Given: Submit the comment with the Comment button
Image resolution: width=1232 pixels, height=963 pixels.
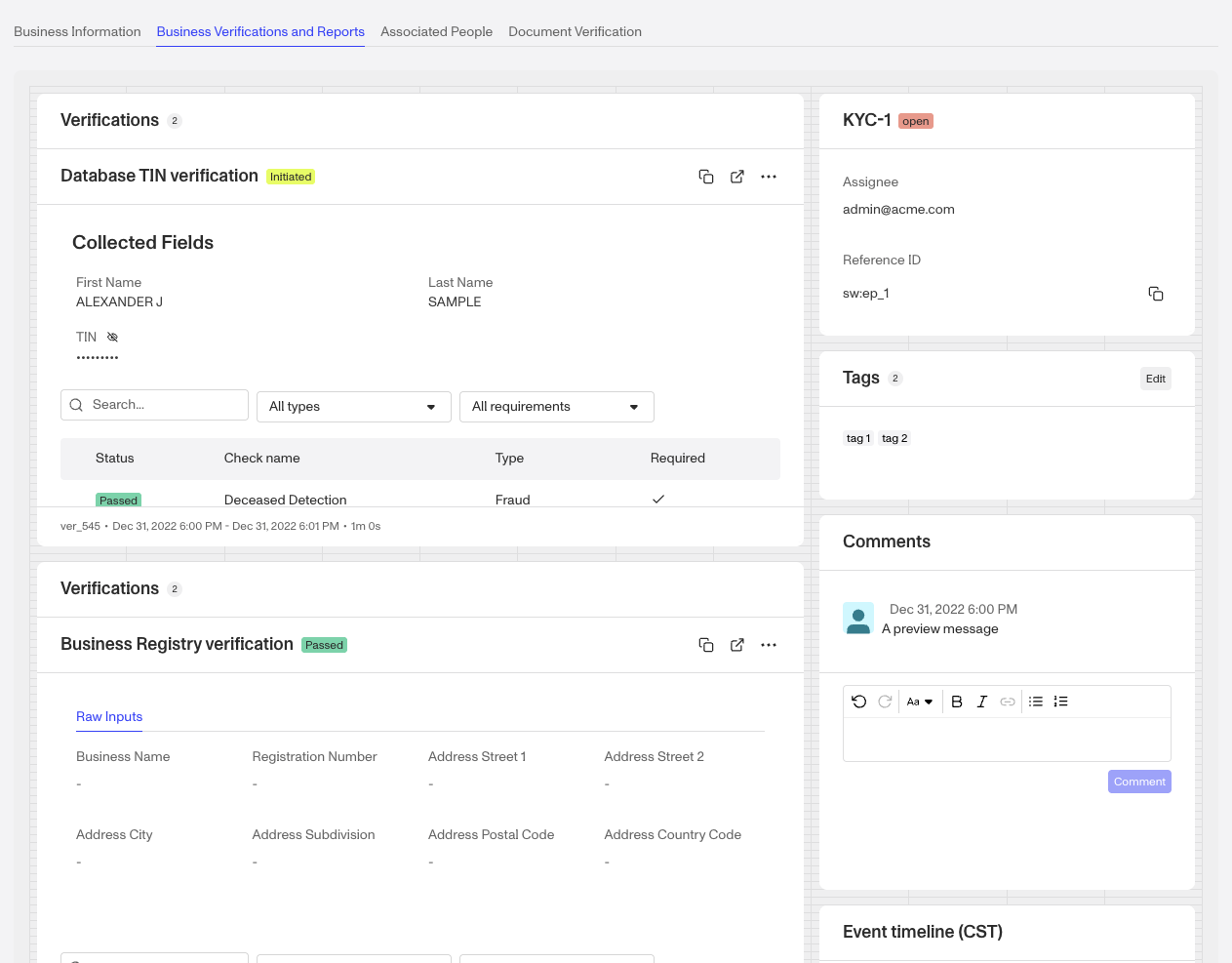Looking at the screenshot, I should point(1139,781).
